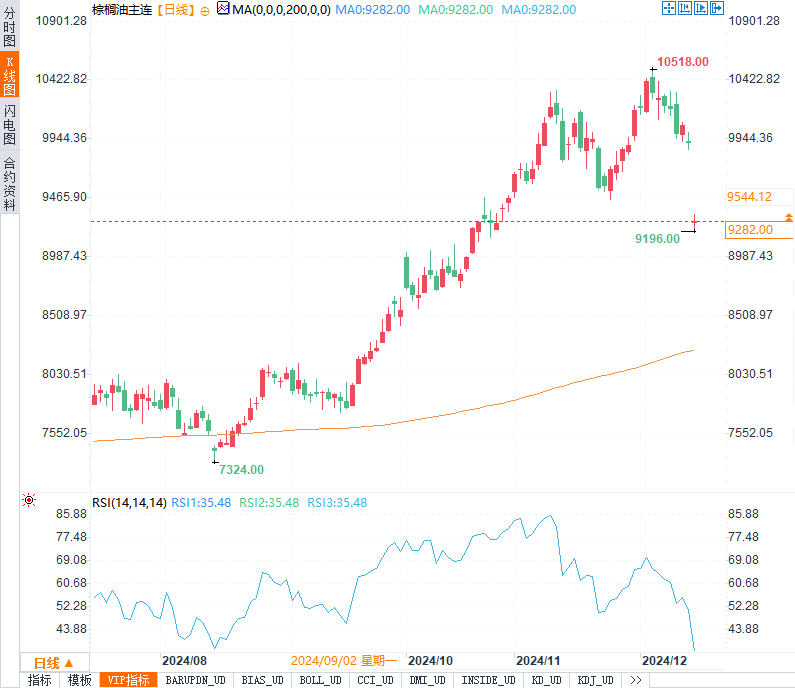Click the orange price alert arrow marker
This screenshot has height=688, width=795.
789,217
